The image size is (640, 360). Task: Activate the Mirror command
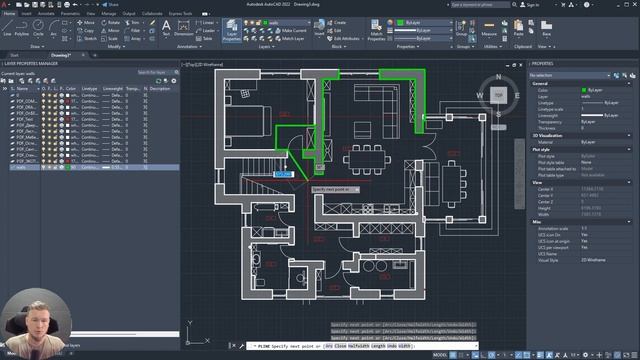(x=110, y=31)
